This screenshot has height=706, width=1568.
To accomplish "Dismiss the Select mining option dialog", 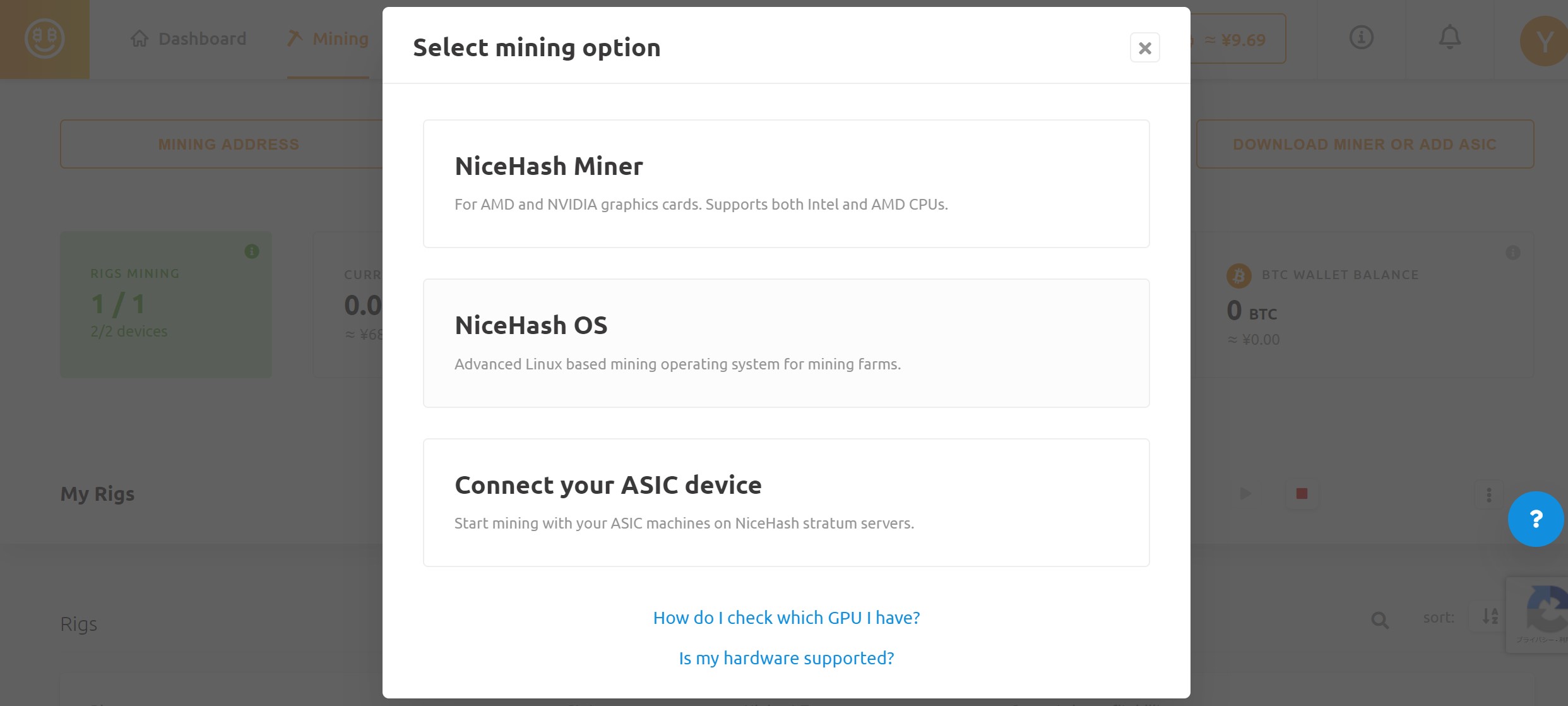I will pos(1144,47).
